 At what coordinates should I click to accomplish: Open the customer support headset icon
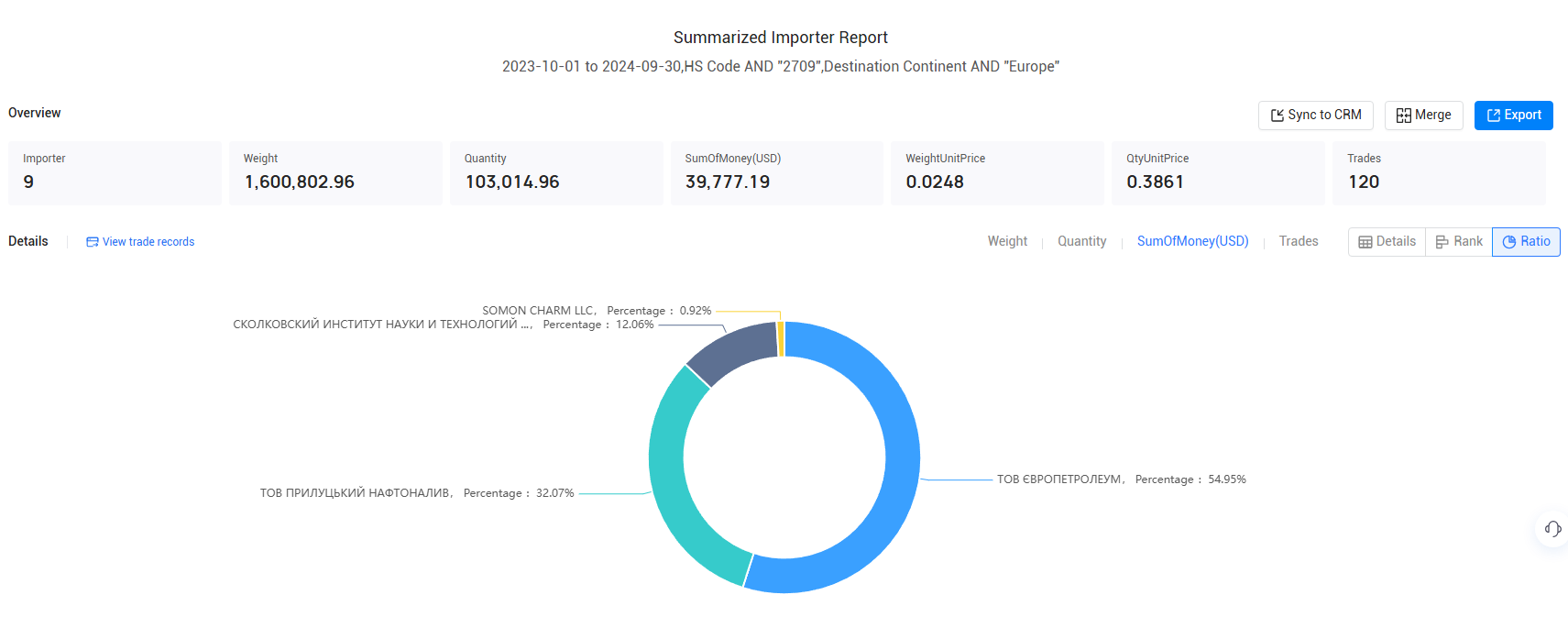coord(1552,528)
